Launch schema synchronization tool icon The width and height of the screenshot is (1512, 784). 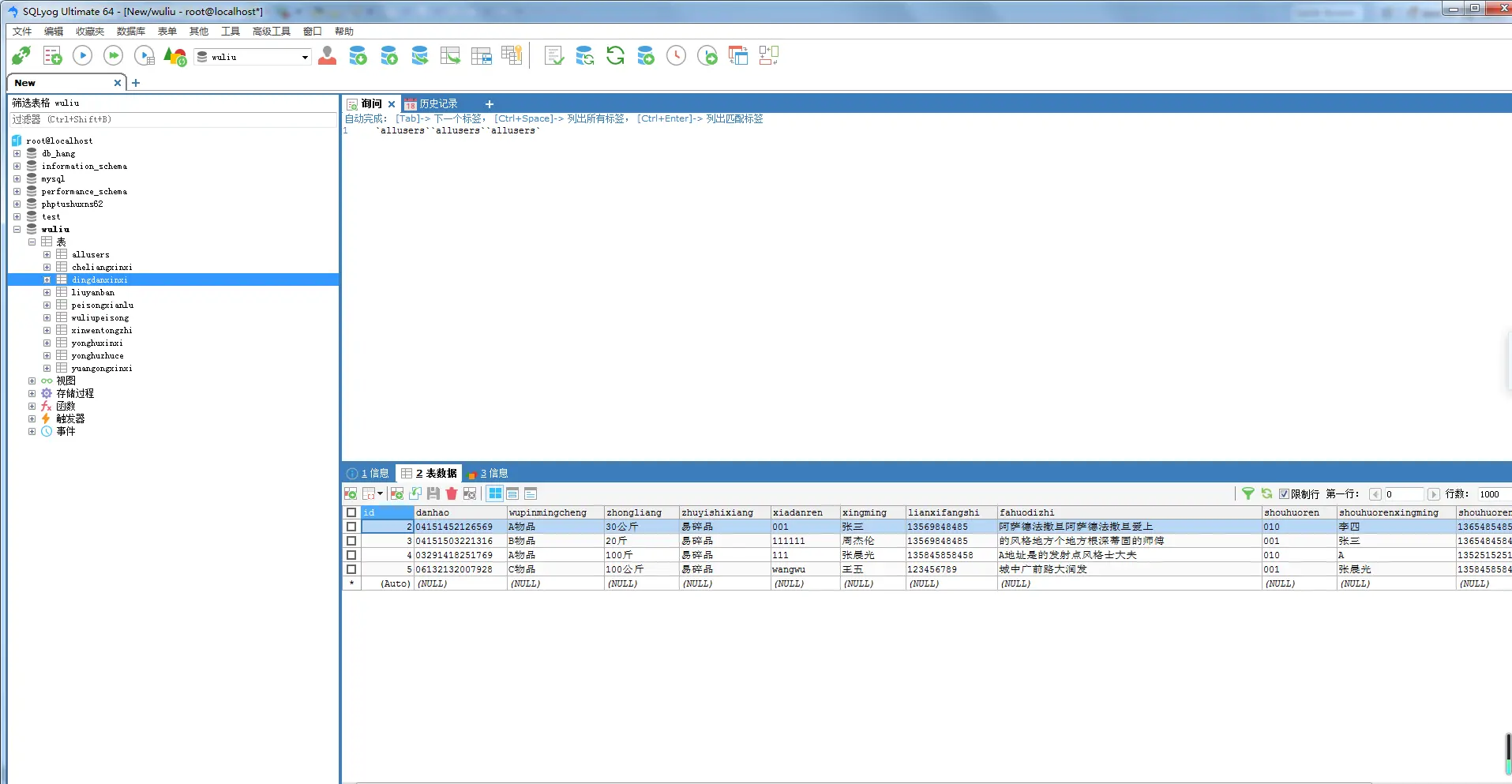(584, 56)
